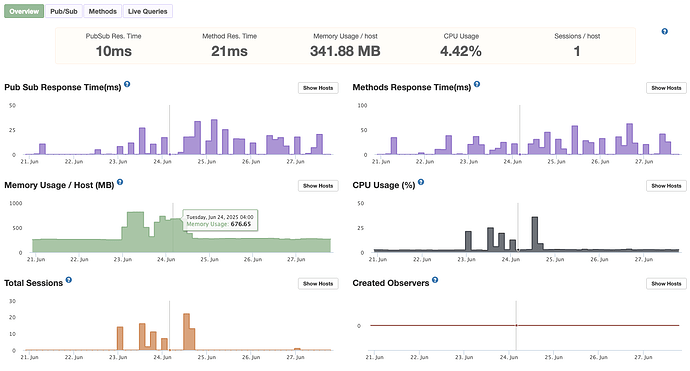
Task: Open help for Created Observers
Action: point(435,279)
